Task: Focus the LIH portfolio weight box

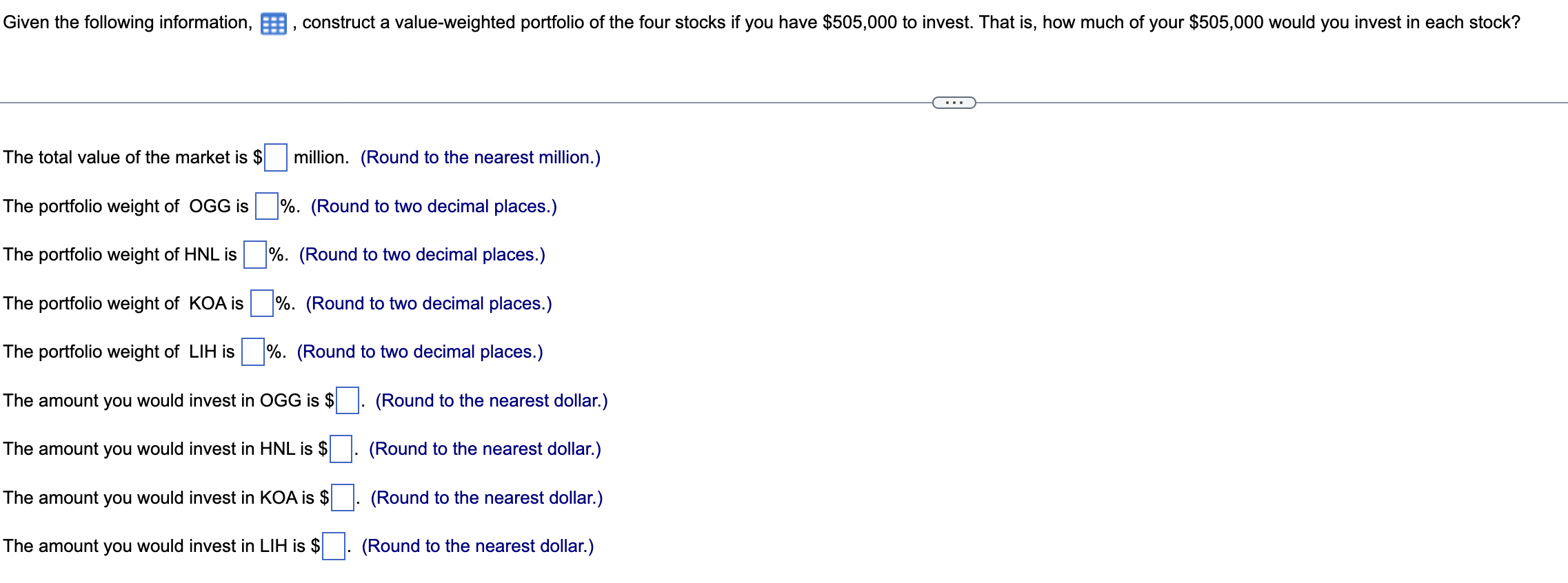Action: (253, 351)
